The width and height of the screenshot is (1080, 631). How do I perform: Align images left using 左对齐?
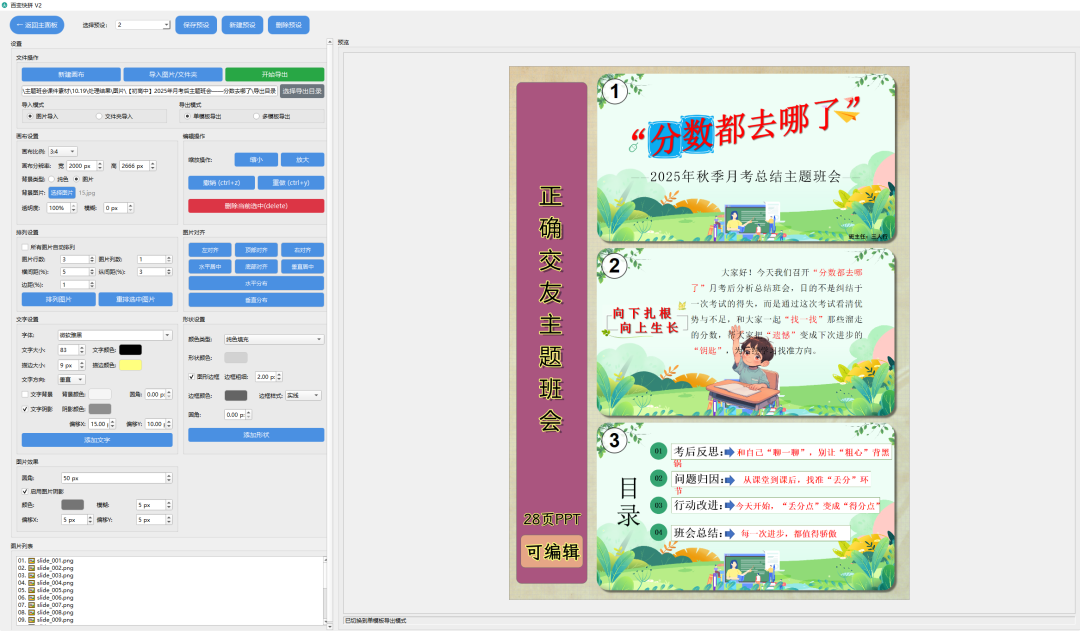point(210,249)
